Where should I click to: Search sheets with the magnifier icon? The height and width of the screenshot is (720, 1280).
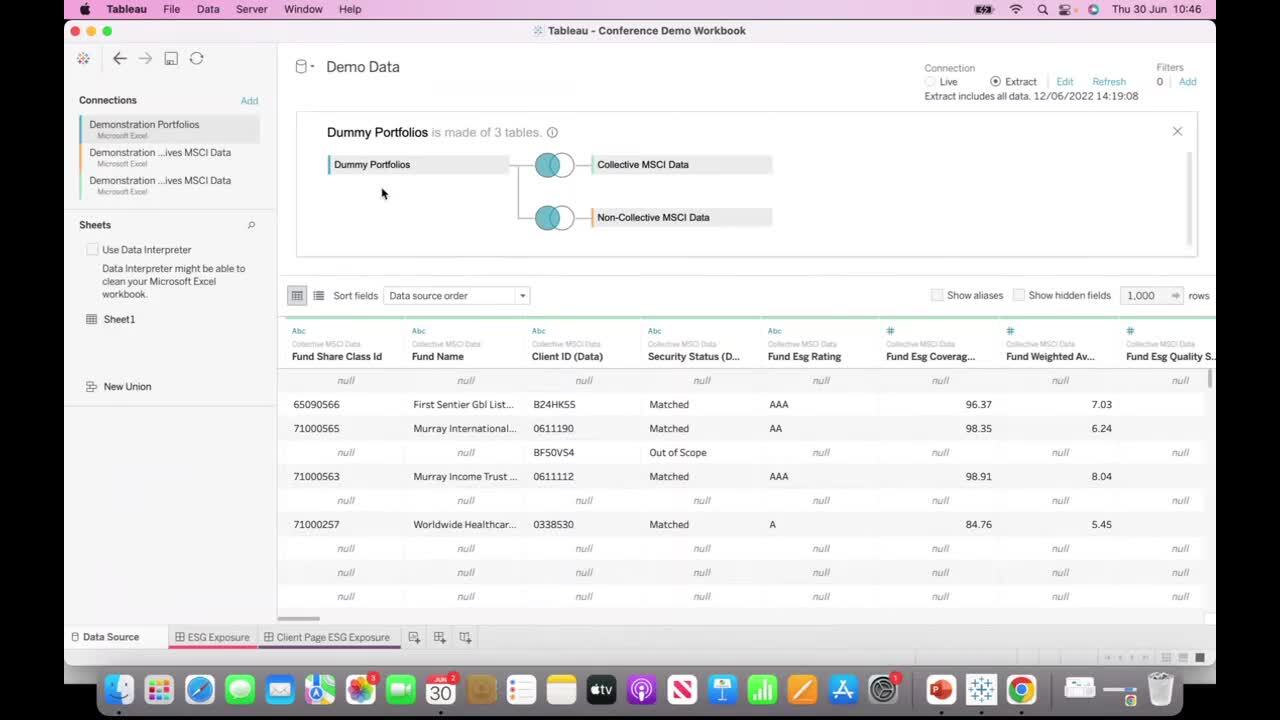[251, 225]
